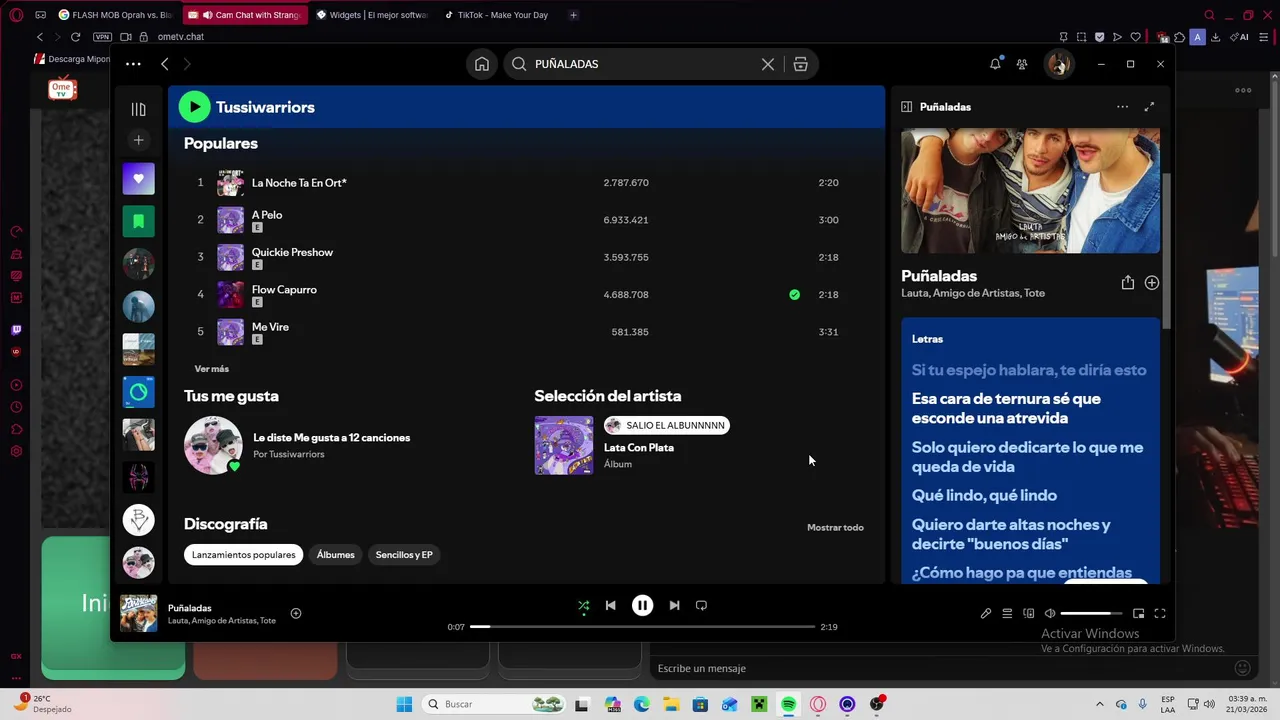Enter fullscreen player mode
This screenshot has width=1280, height=720.
(x=1160, y=614)
